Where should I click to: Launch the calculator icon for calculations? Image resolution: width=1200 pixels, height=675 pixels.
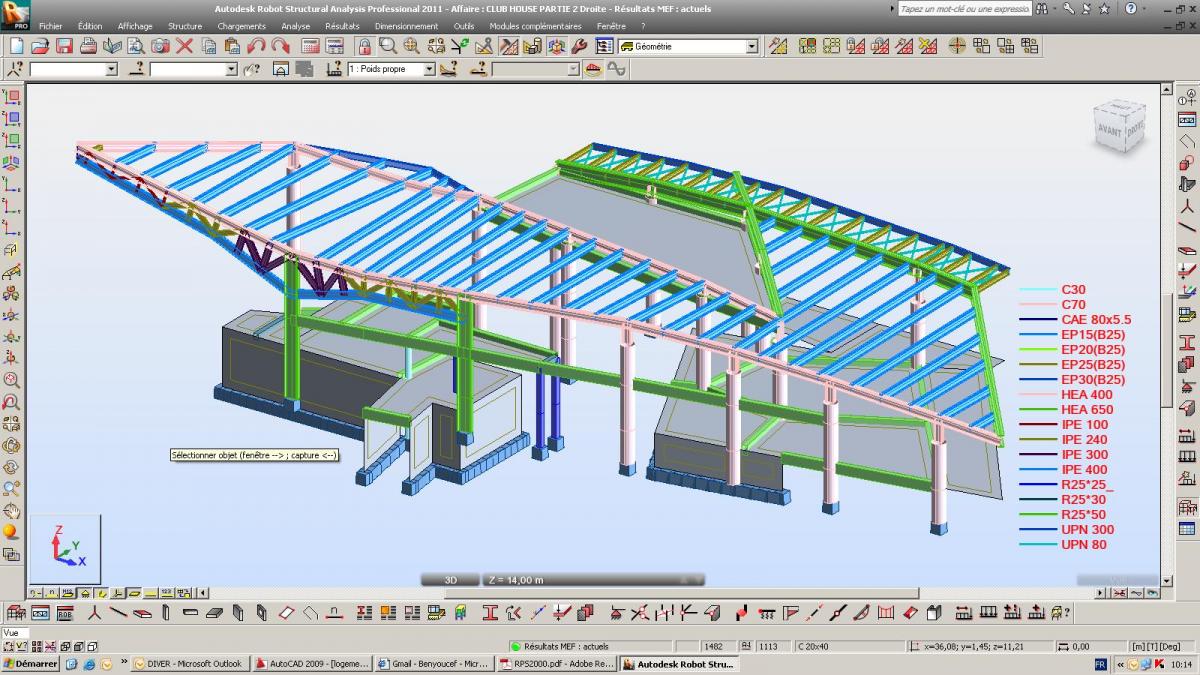pyautogui.click(x=310, y=46)
